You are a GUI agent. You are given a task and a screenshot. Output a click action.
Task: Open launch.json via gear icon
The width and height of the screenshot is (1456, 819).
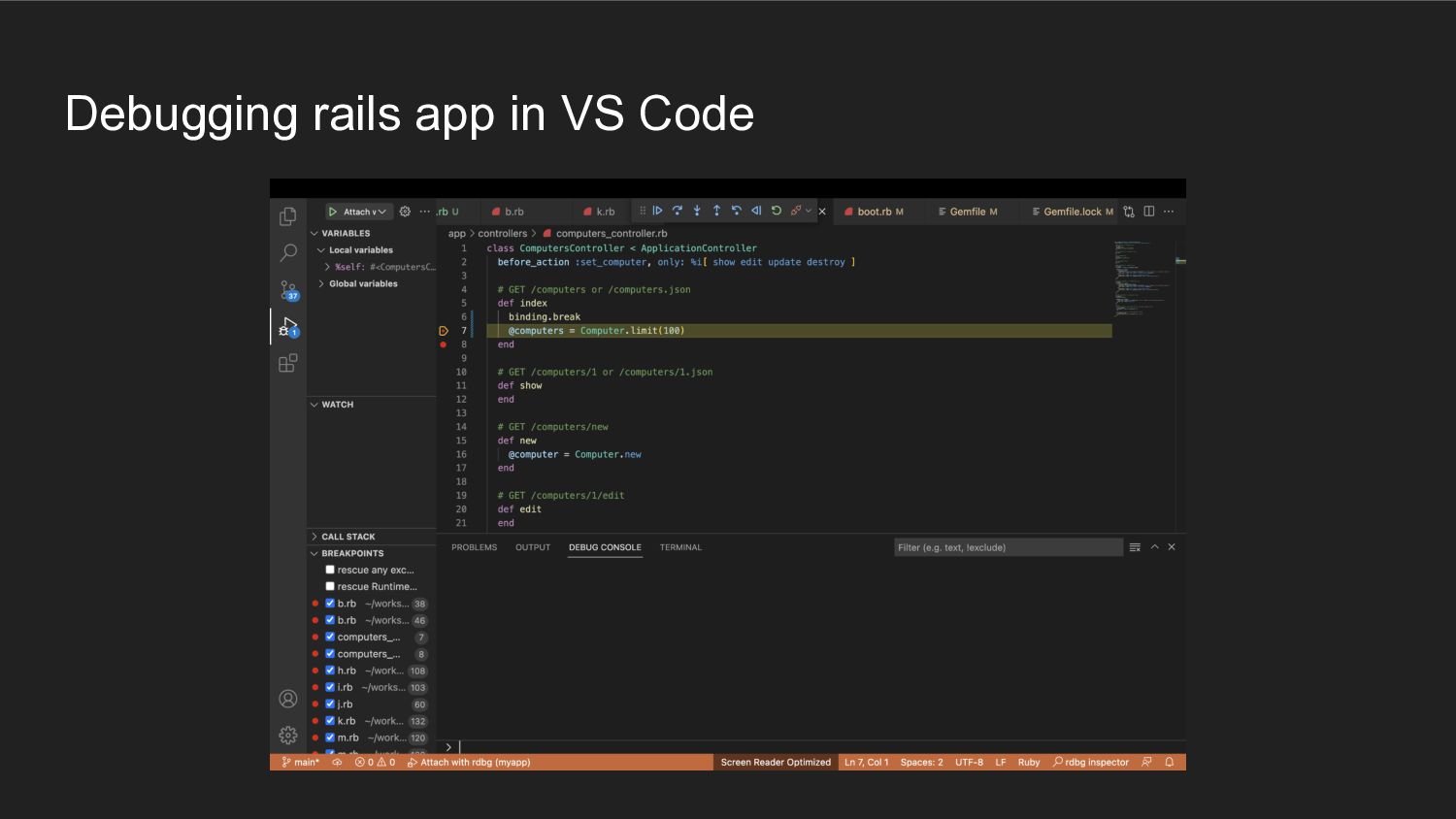(x=406, y=212)
